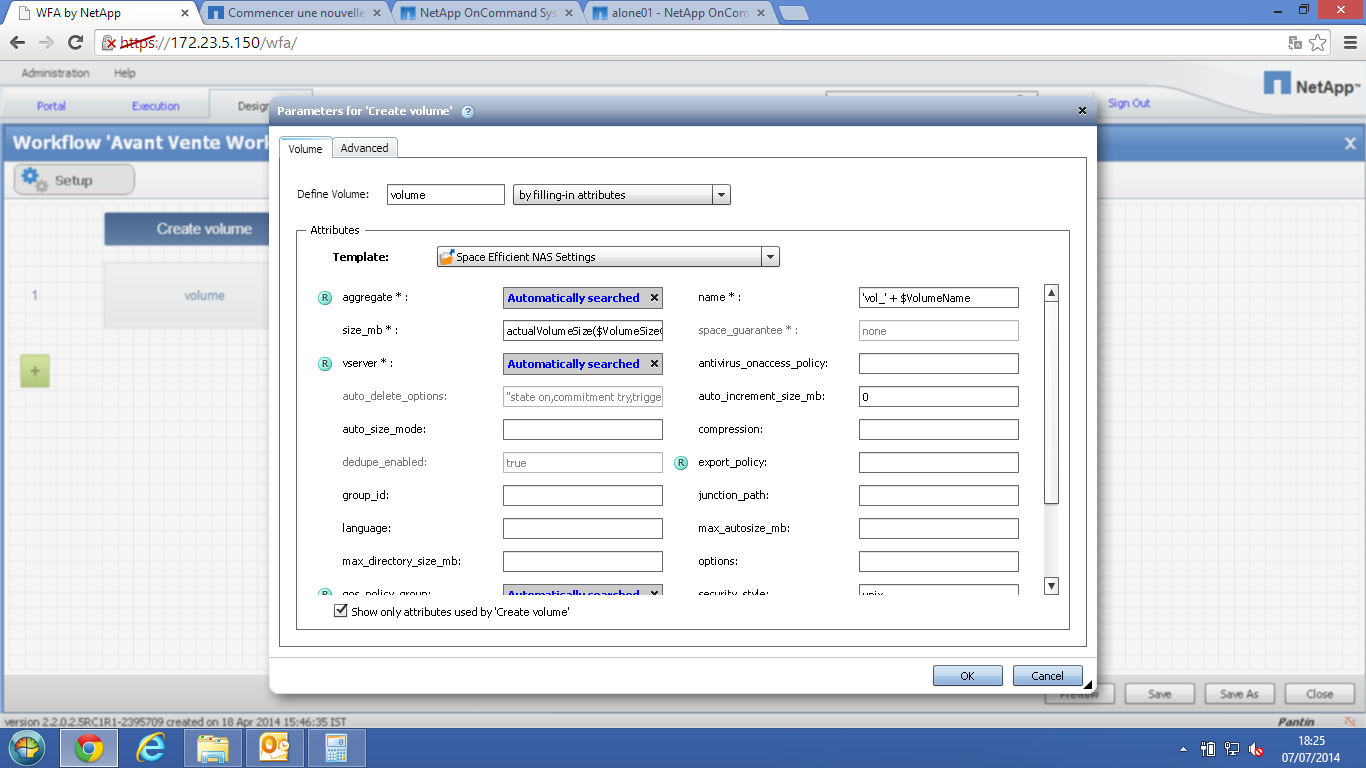Open Outlook from the taskbar
Viewport: 1366px width, 768px height.
point(275,748)
